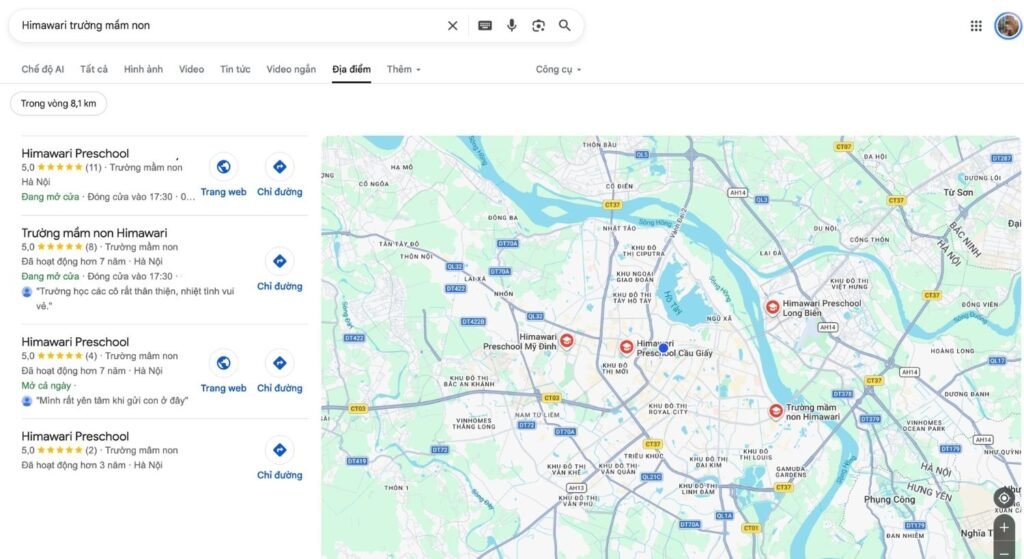Click the Phụng Công map label

(889, 500)
